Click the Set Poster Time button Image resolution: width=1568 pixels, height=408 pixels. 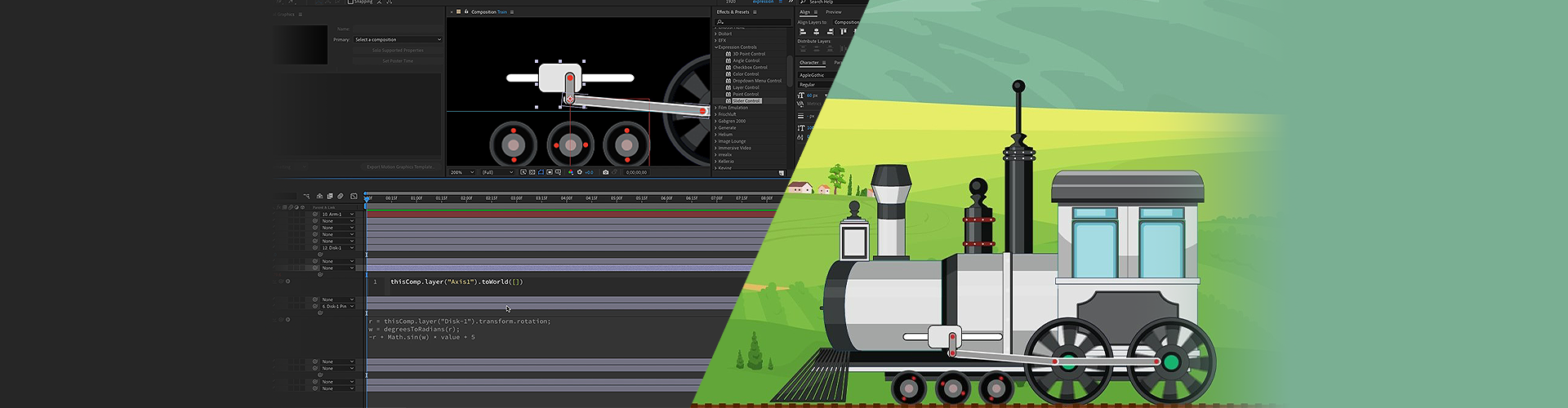click(398, 61)
